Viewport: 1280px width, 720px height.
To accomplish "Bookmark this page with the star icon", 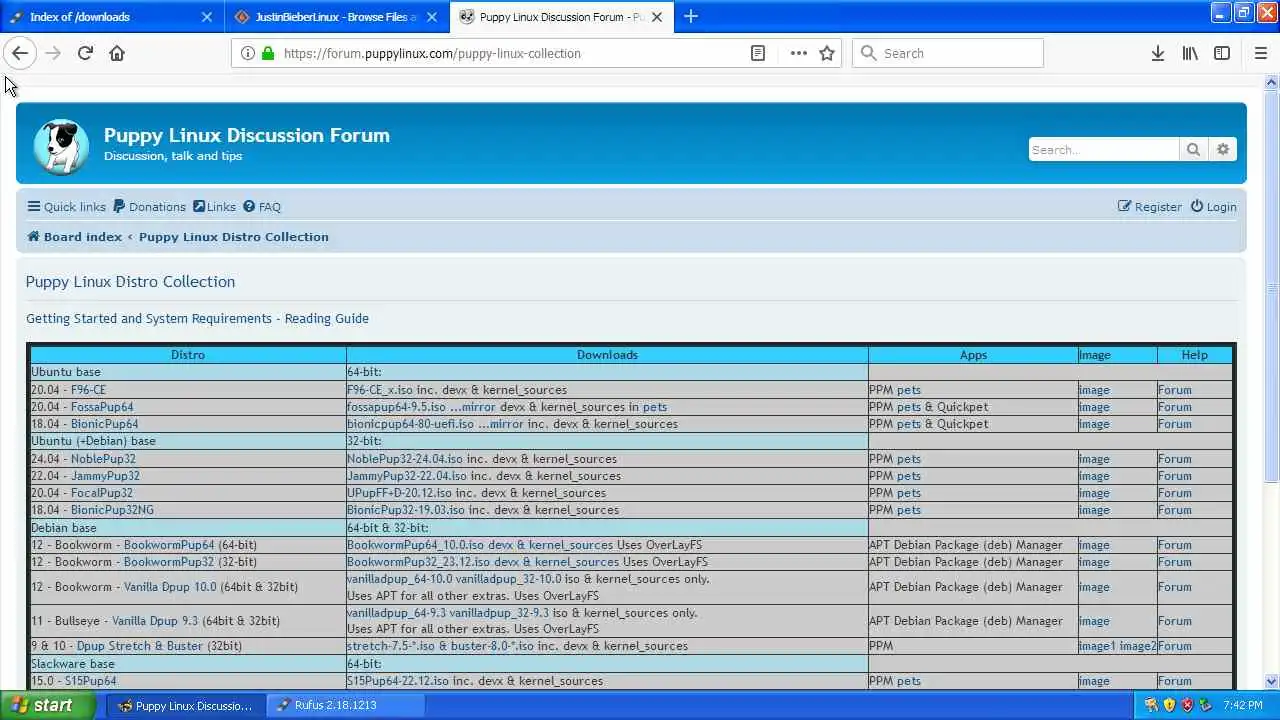I will pyautogui.click(x=827, y=53).
